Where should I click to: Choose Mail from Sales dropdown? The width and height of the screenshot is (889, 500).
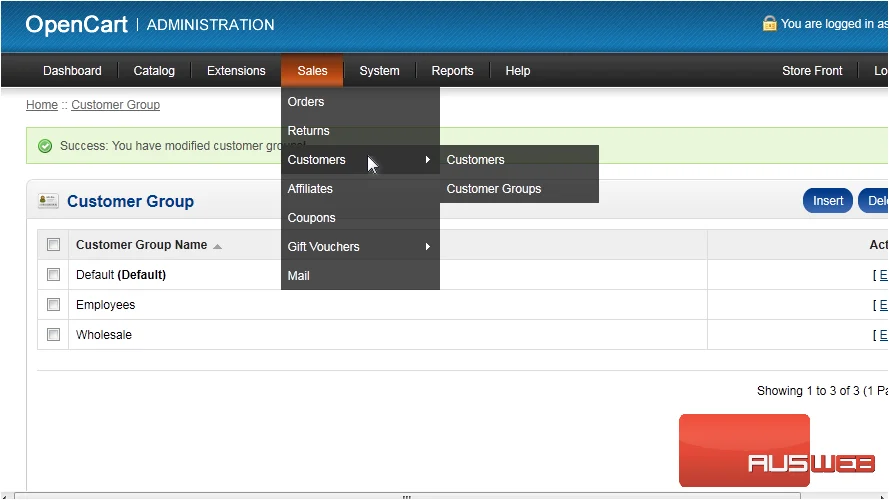click(x=360, y=276)
